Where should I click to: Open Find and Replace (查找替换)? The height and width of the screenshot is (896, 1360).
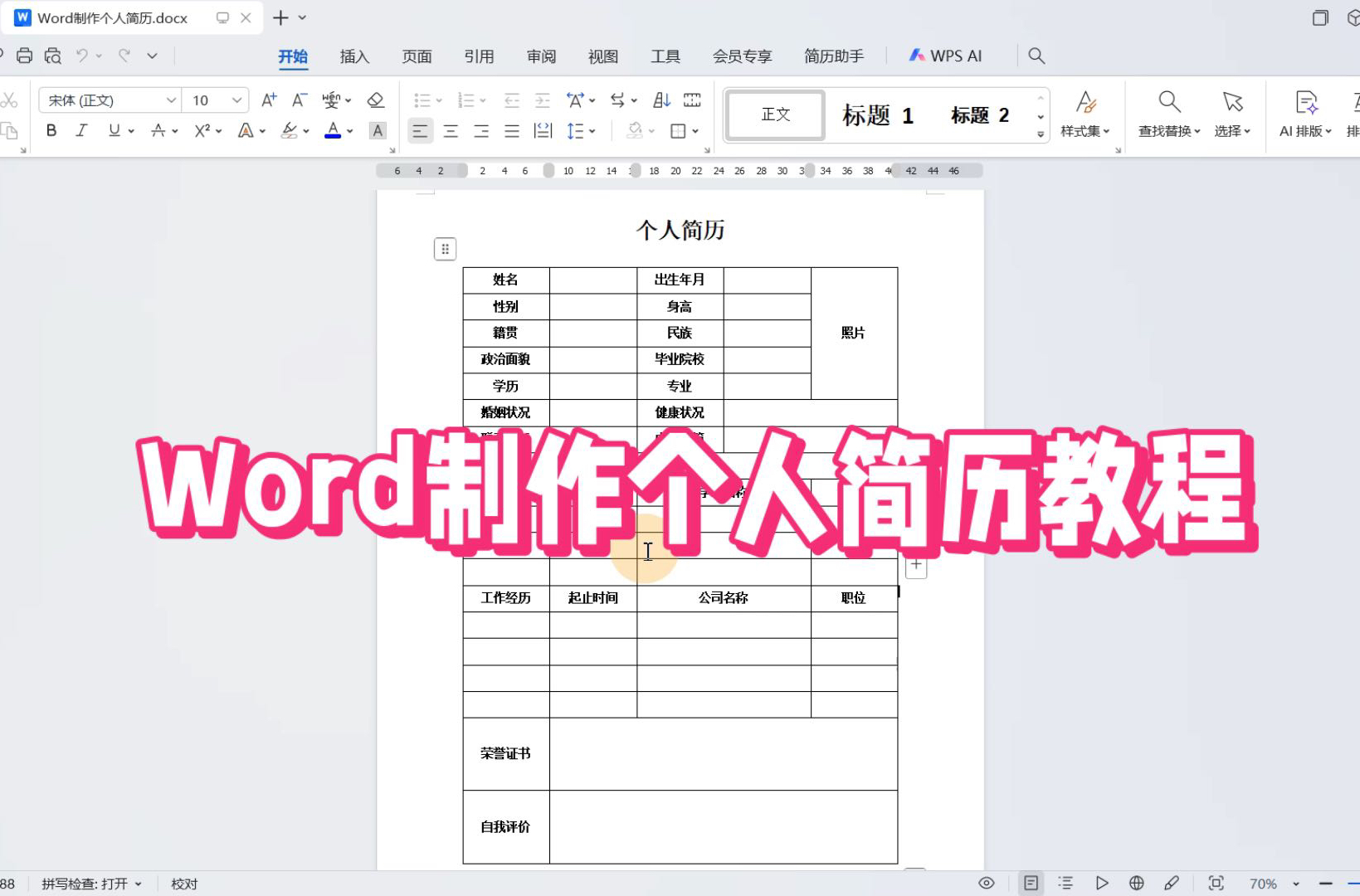(1167, 115)
